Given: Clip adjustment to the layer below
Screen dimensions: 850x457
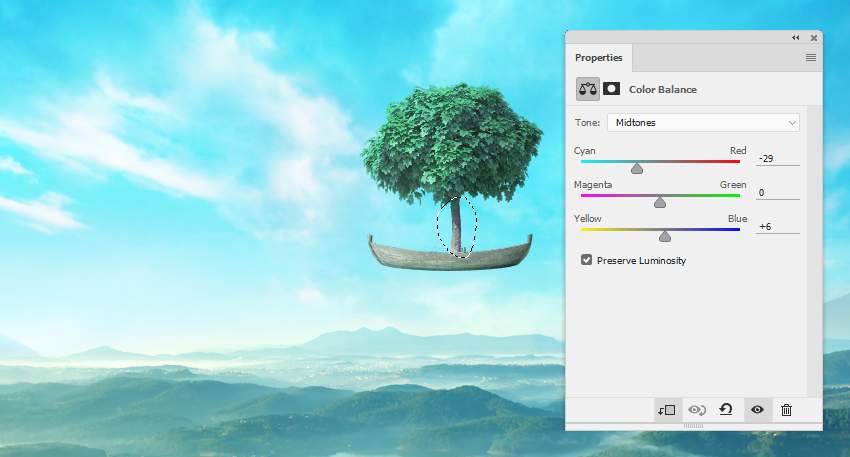Looking at the screenshot, I should pos(667,410).
